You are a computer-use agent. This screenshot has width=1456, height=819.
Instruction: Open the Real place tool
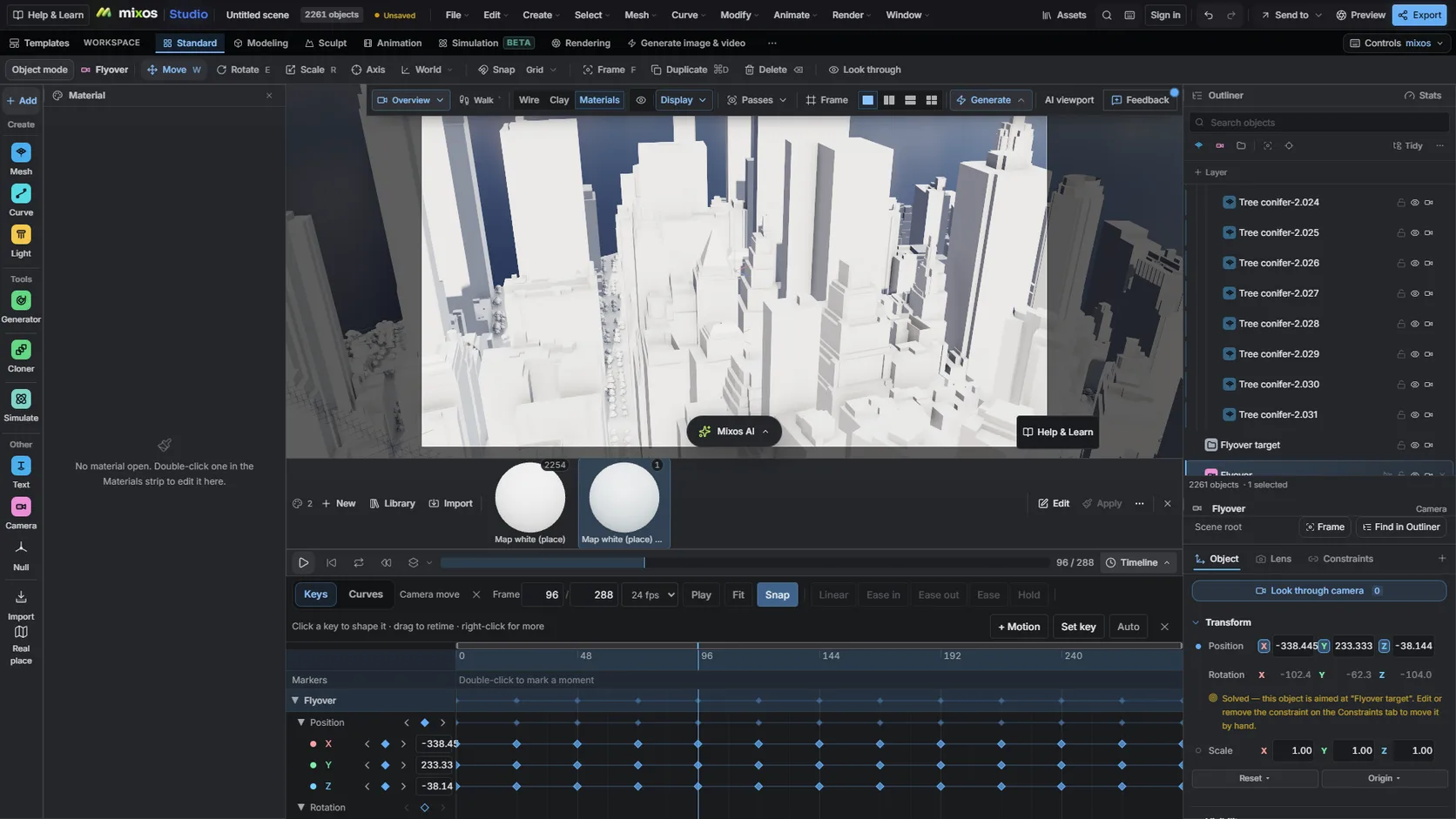click(21, 644)
